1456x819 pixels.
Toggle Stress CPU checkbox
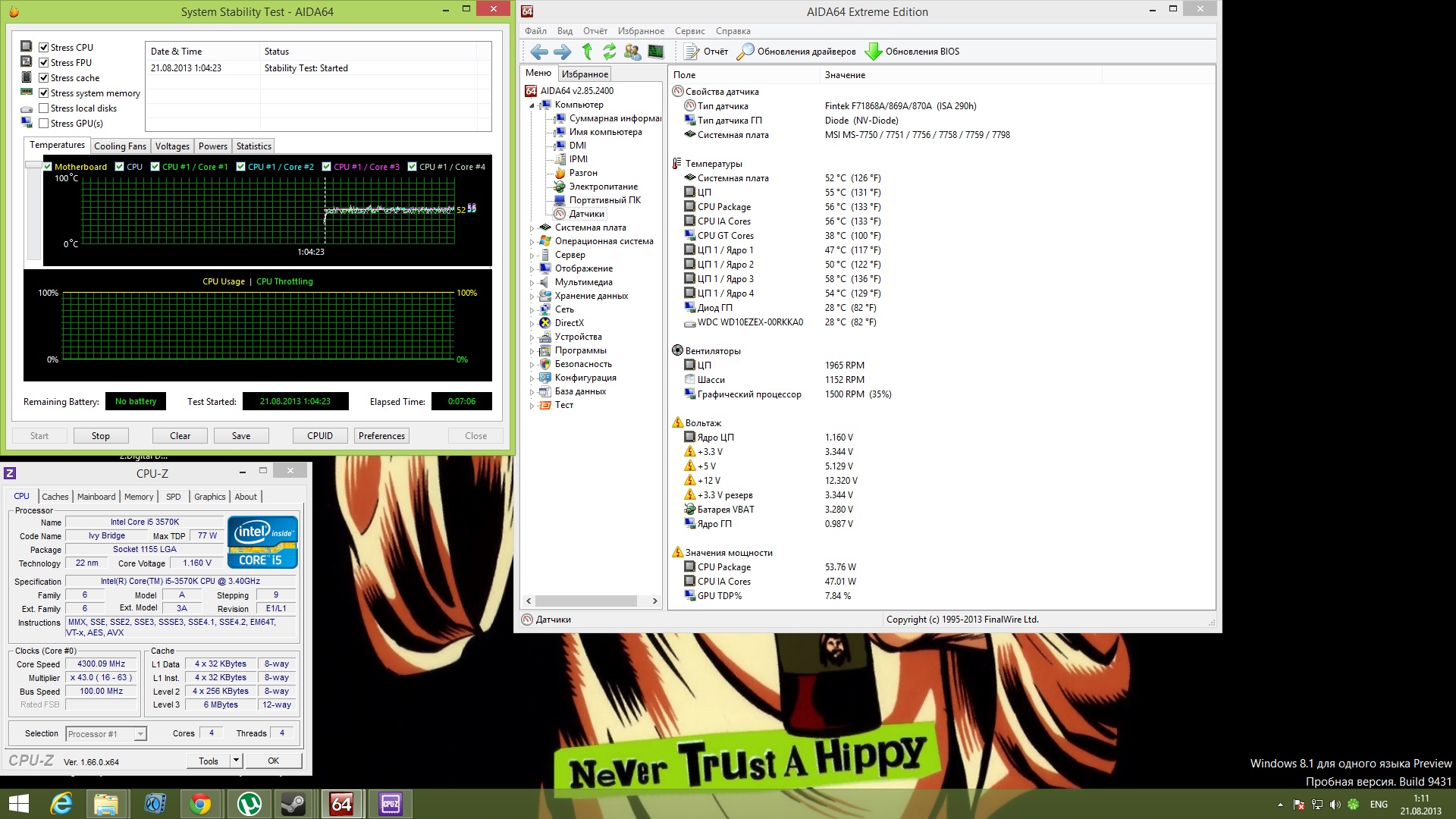44,47
